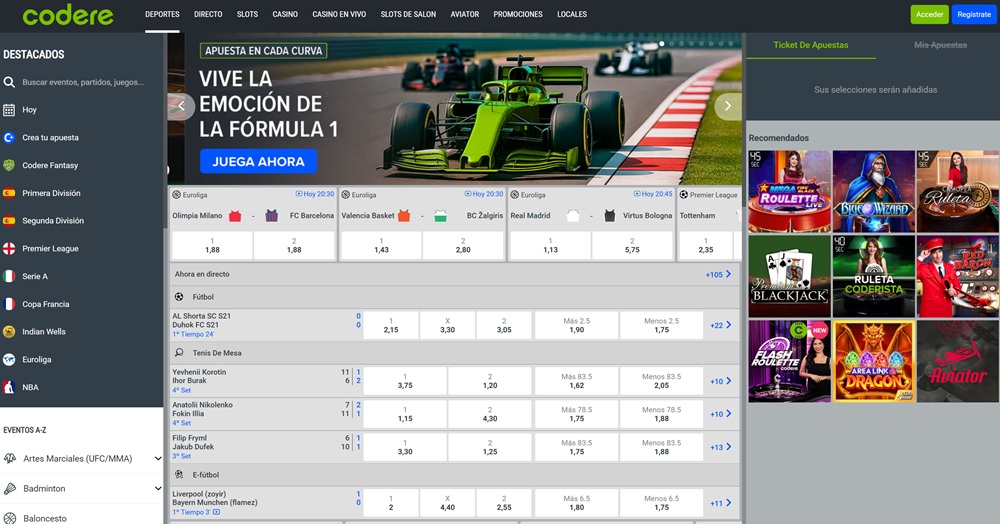
Task: Open the SLOTS menu
Action: pyautogui.click(x=247, y=14)
